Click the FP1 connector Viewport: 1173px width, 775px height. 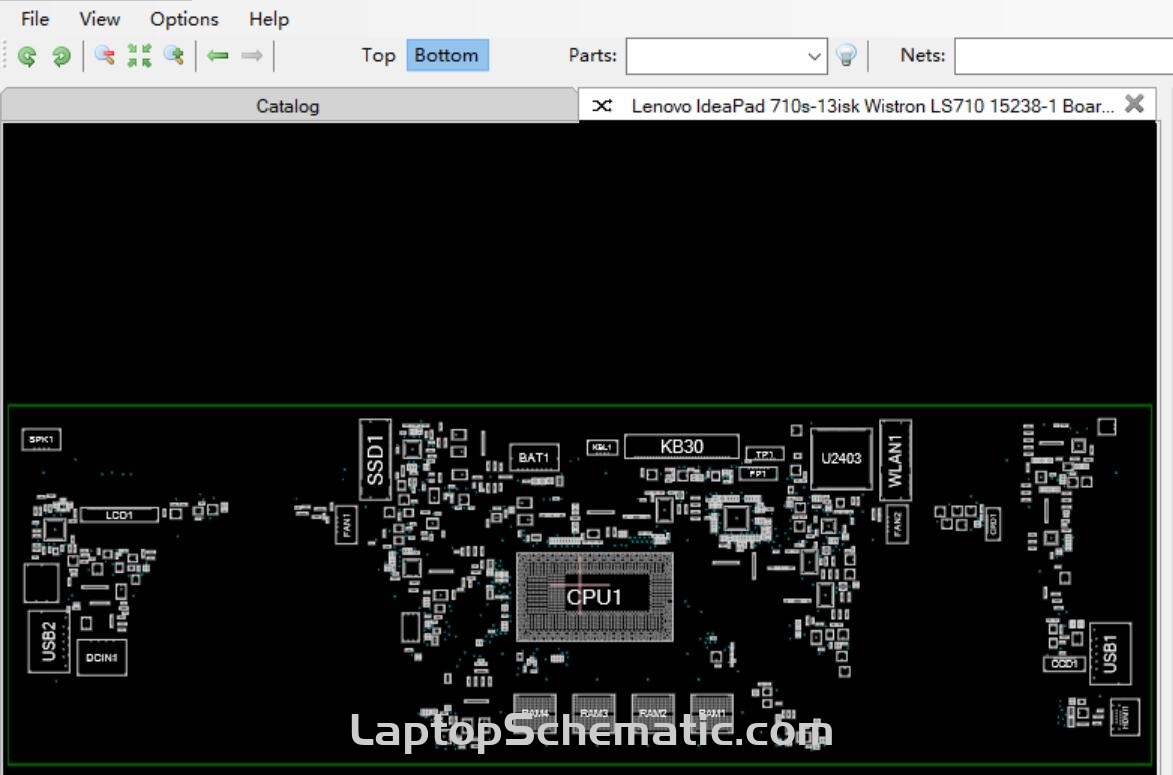[x=758, y=474]
